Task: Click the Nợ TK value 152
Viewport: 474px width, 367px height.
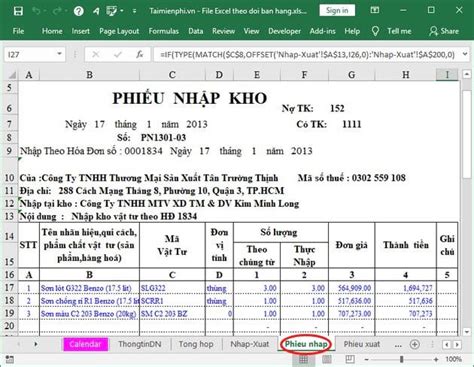Action: (x=337, y=108)
